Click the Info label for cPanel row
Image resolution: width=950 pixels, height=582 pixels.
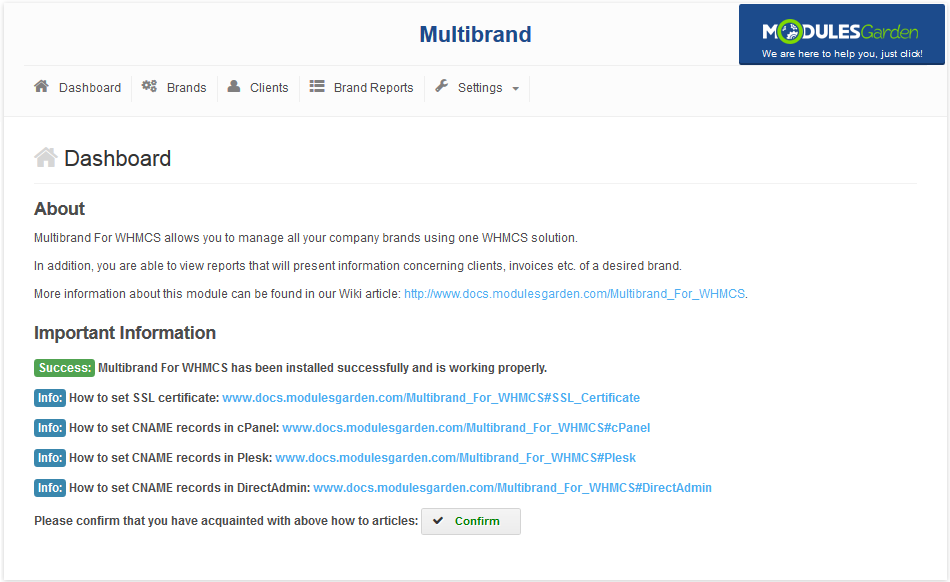(x=50, y=428)
